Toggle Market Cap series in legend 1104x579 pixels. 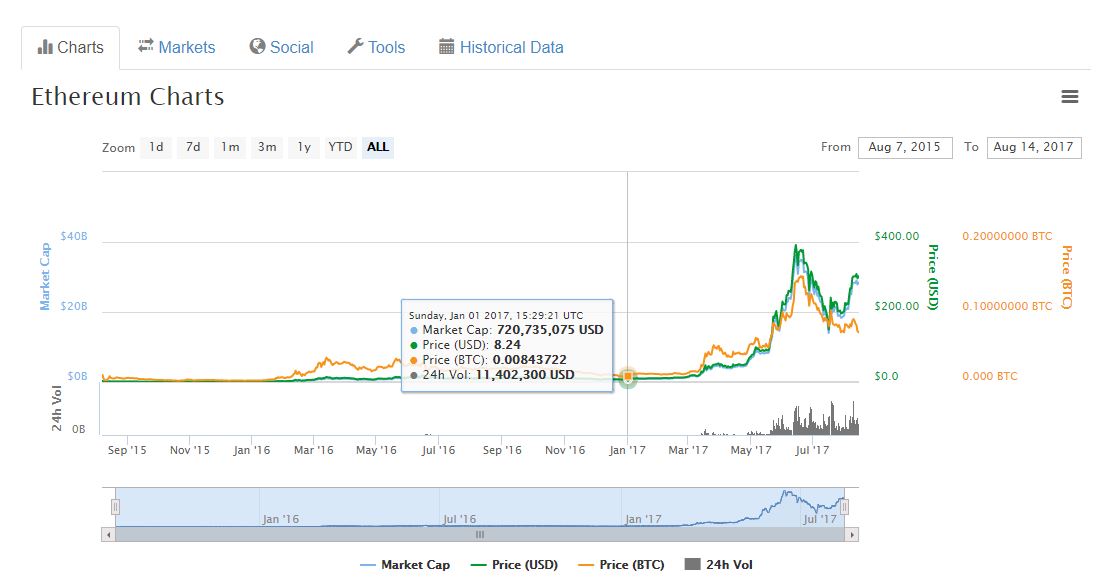point(405,565)
